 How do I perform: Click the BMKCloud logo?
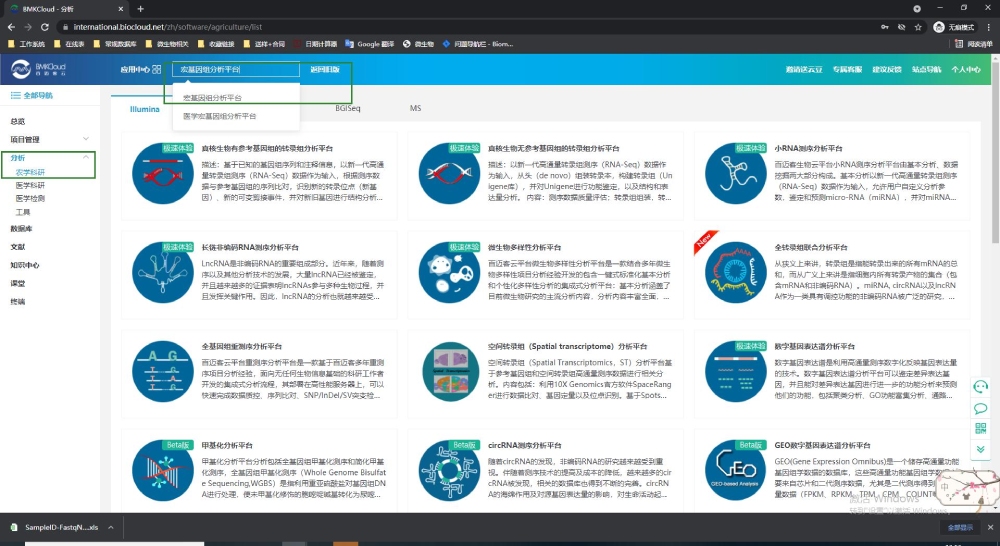click(35, 69)
